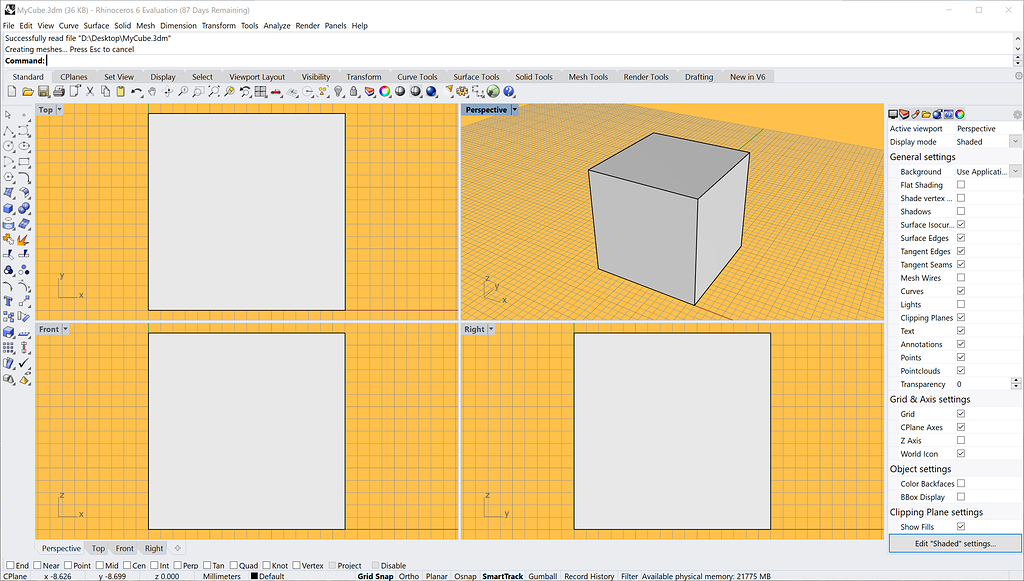Select the arrow selection tool
Screen dimensions: 1024x581
pyautogui.click(x=8, y=114)
